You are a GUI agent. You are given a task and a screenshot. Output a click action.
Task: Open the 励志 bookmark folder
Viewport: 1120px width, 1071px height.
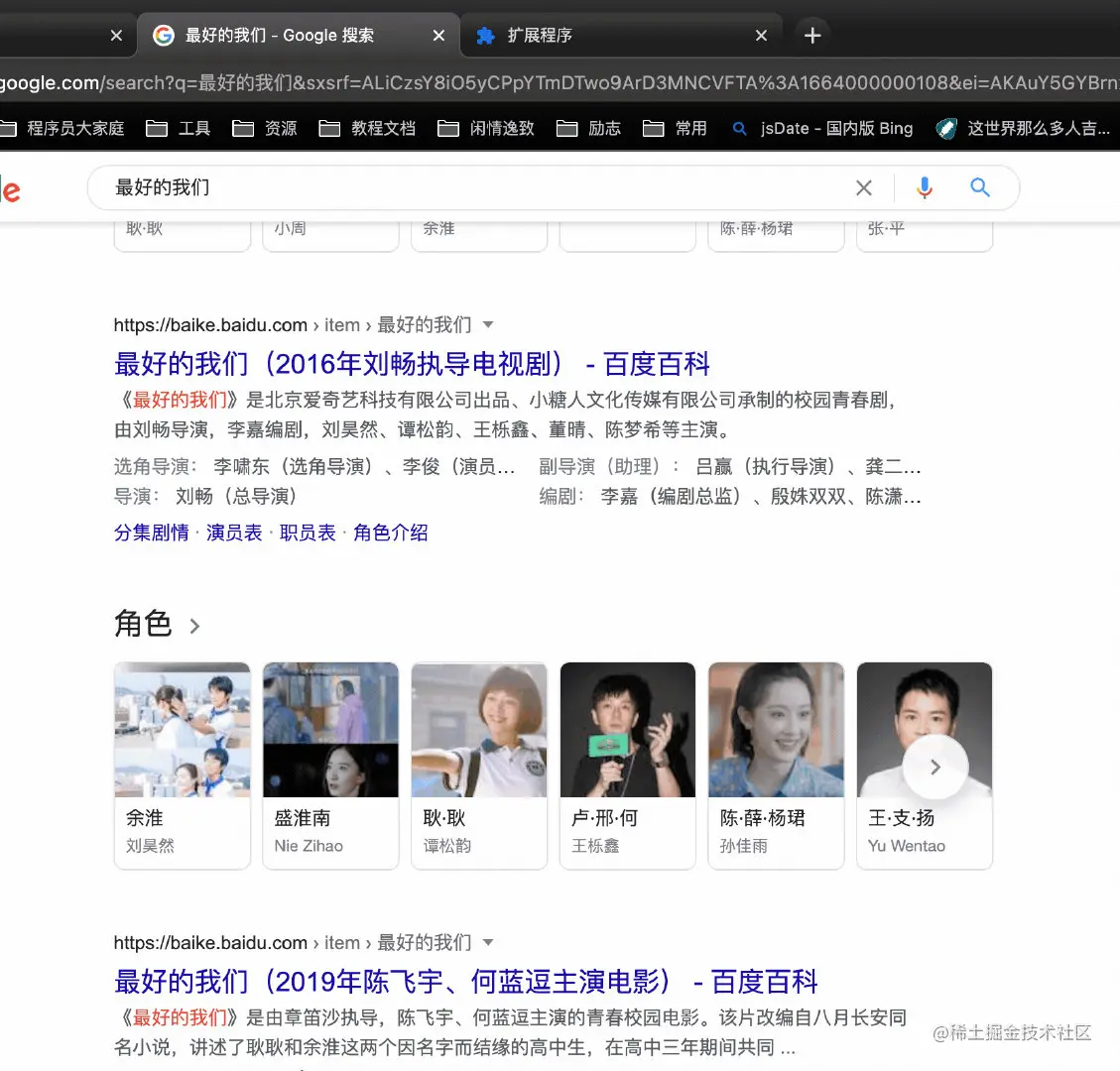(x=589, y=129)
